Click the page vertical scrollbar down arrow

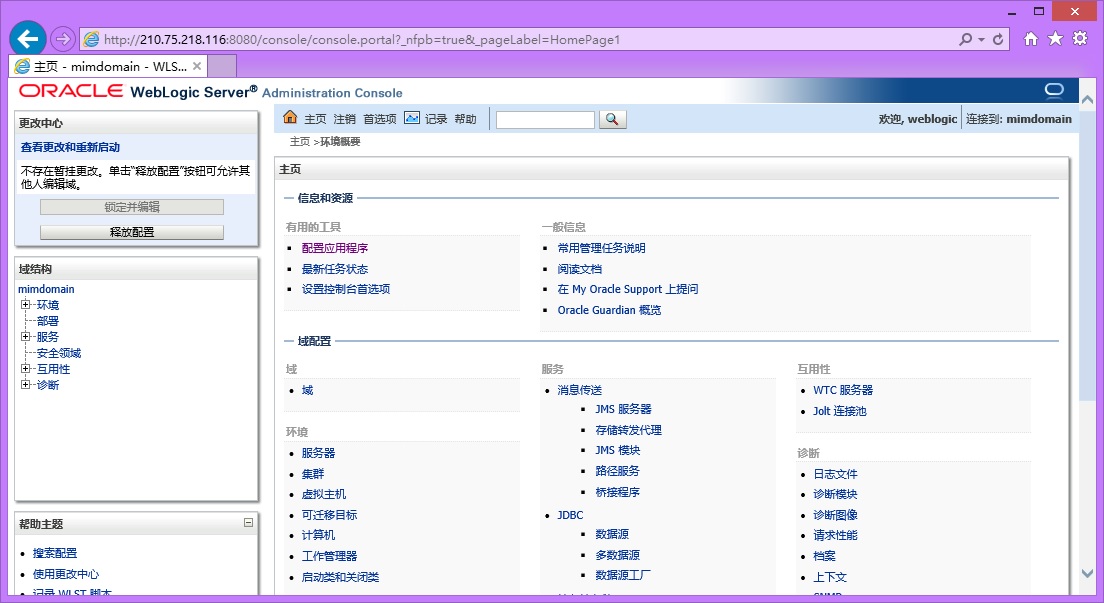(x=1086, y=573)
